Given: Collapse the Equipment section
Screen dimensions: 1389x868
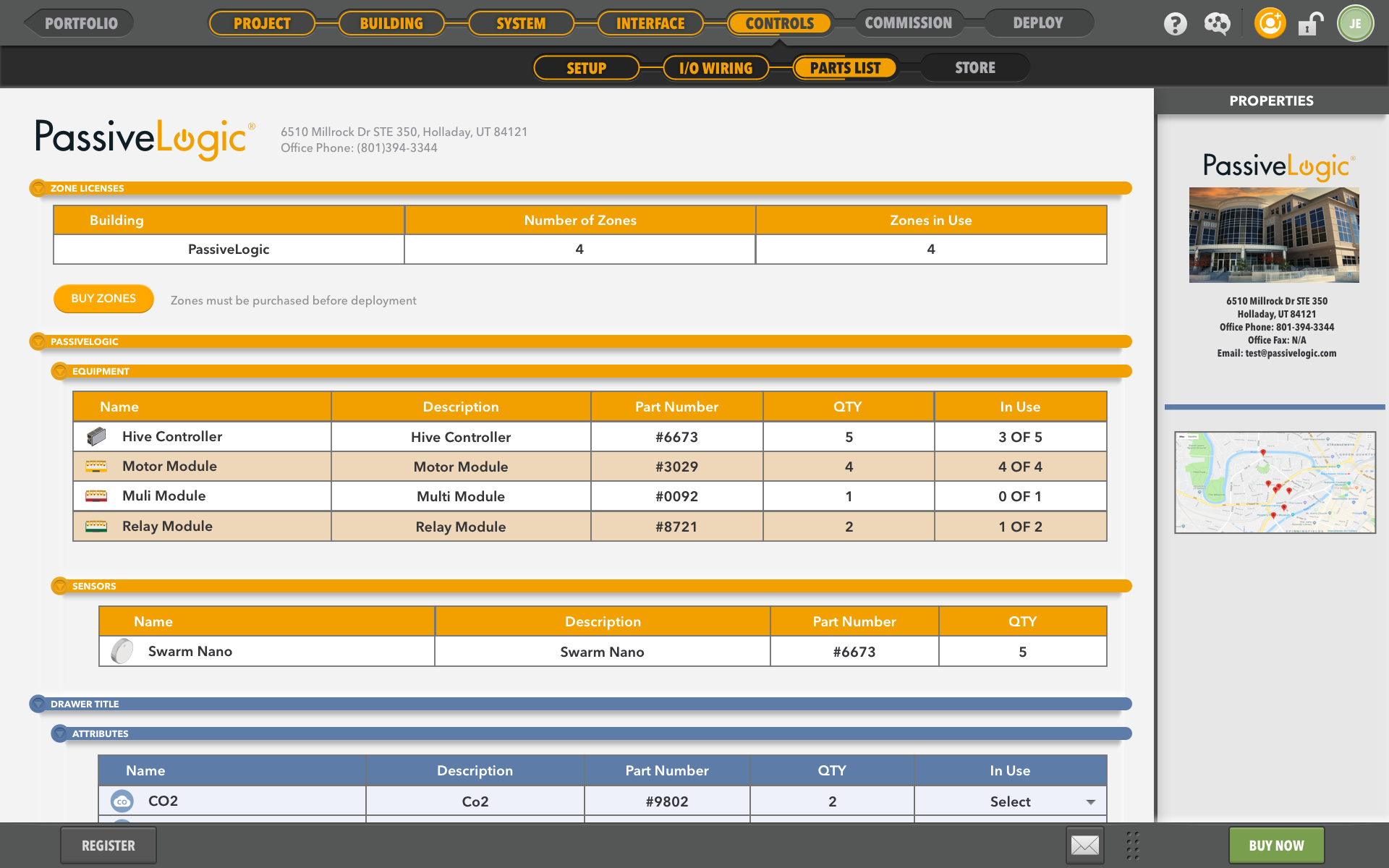Looking at the screenshot, I should pos(60,371).
